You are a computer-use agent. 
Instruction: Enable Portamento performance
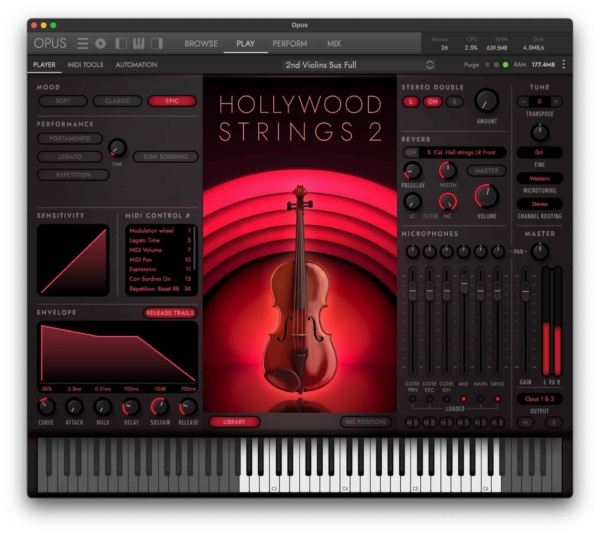click(x=70, y=138)
